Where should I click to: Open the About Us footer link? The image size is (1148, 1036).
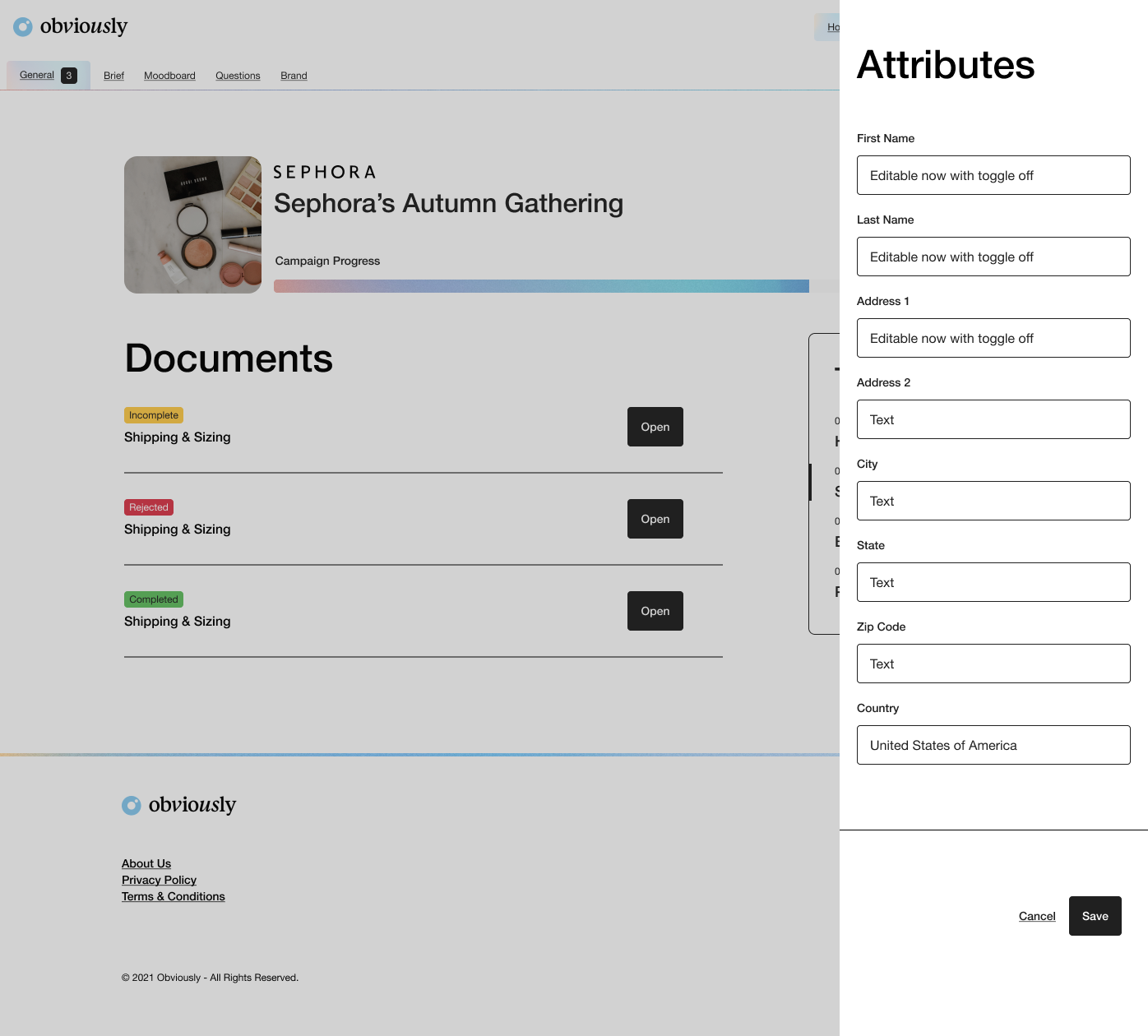[146, 863]
